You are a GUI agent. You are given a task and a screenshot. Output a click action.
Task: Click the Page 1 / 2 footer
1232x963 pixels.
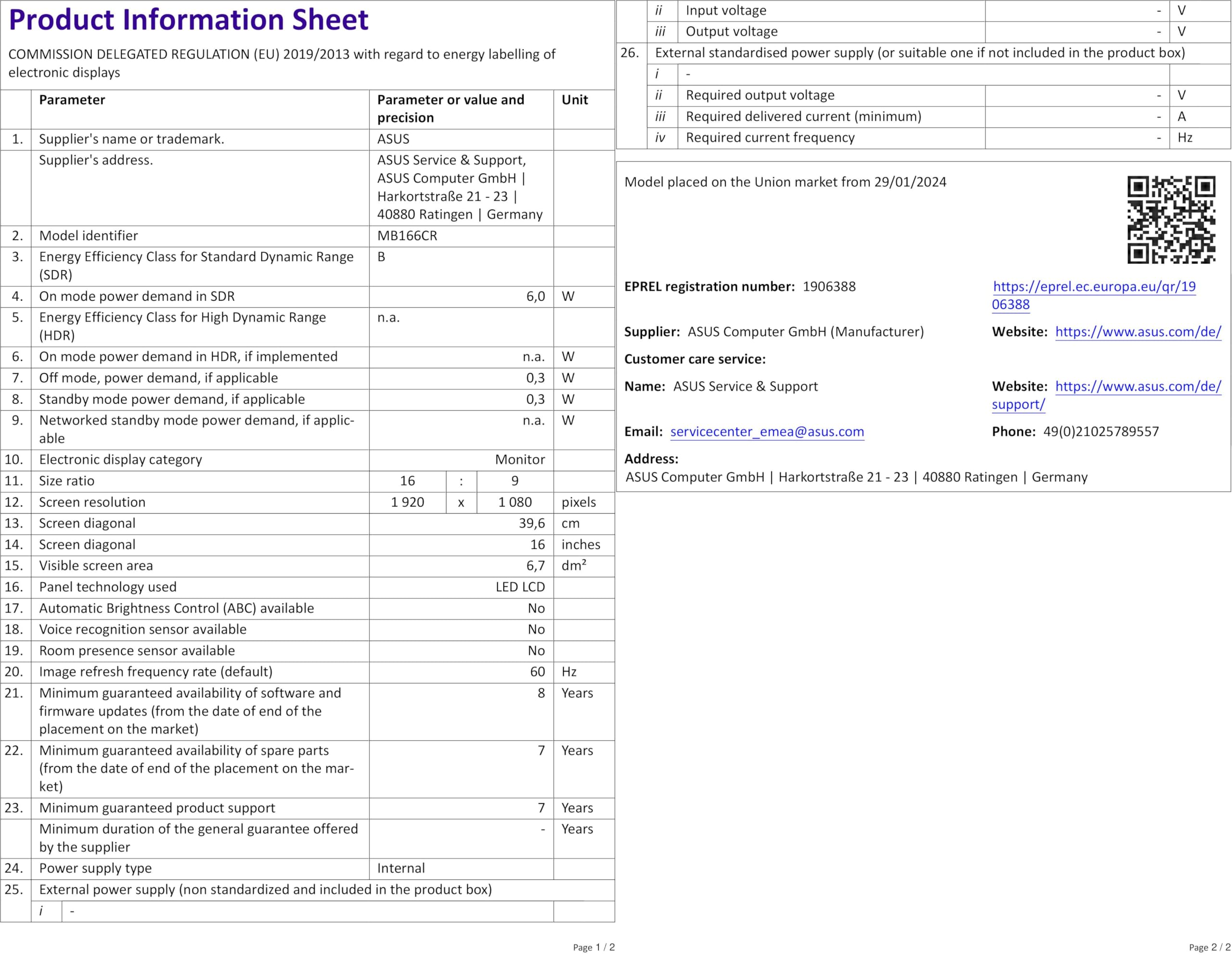(593, 947)
